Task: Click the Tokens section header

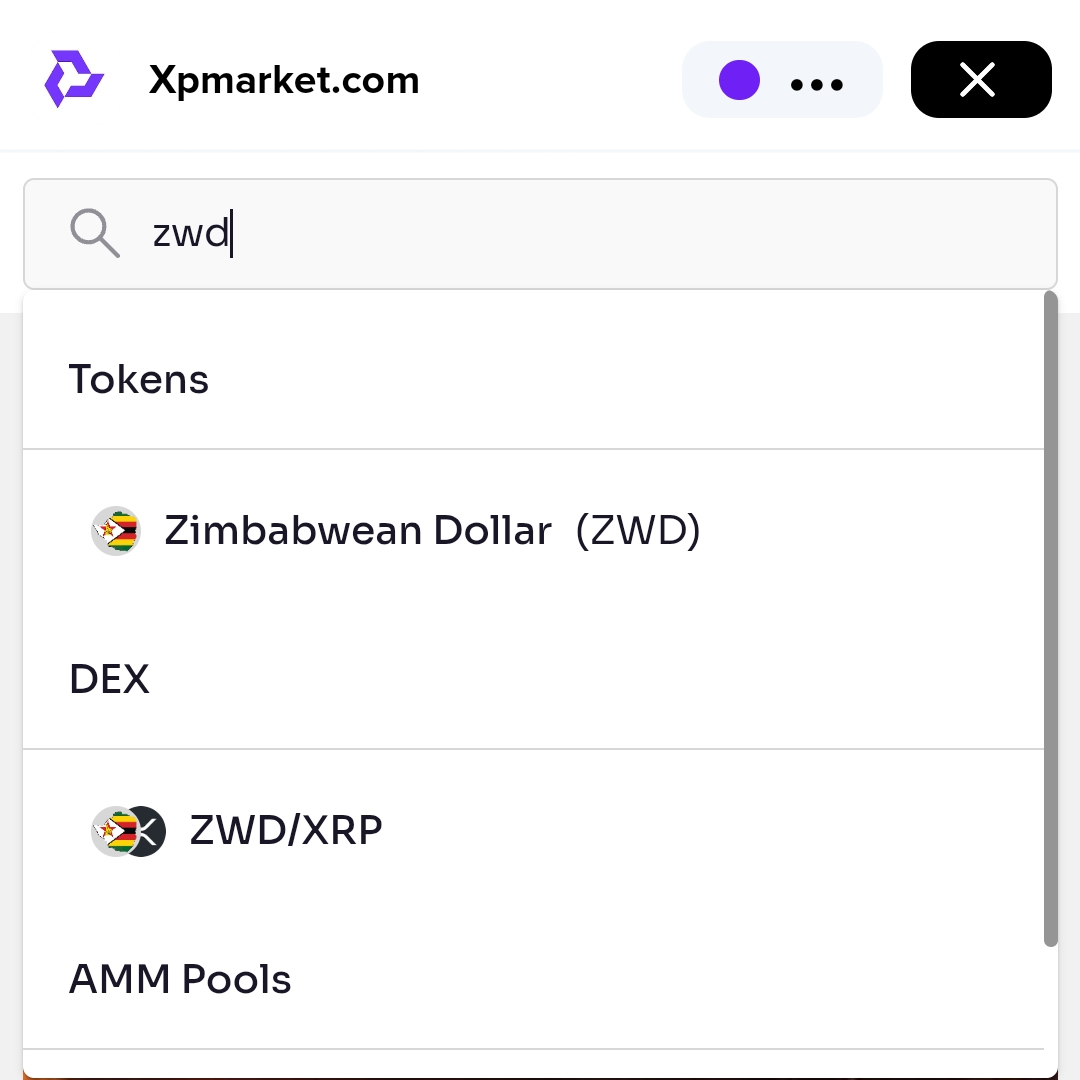Action: pos(138,380)
